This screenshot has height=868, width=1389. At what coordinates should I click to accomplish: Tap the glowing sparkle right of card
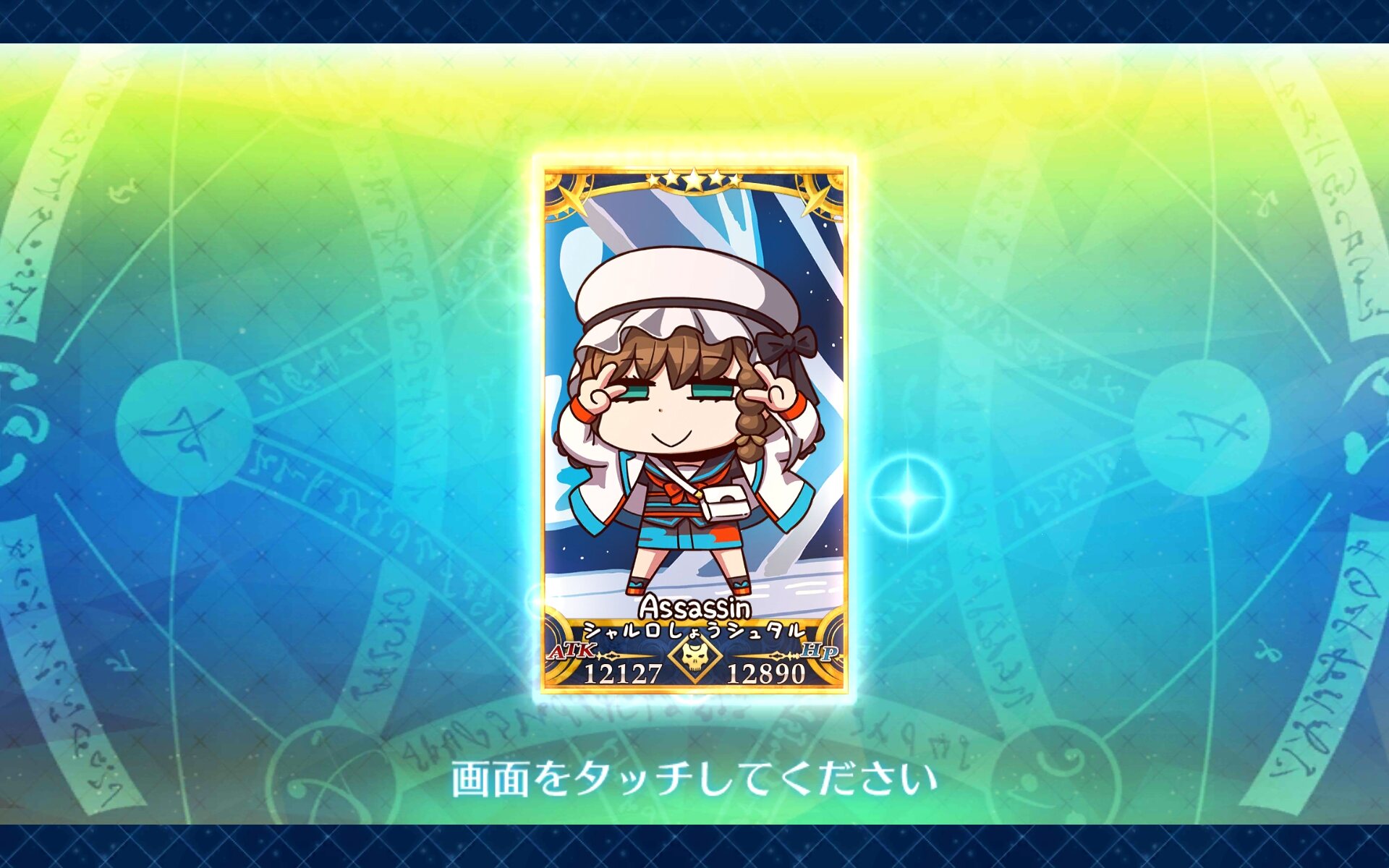tap(909, 497)
